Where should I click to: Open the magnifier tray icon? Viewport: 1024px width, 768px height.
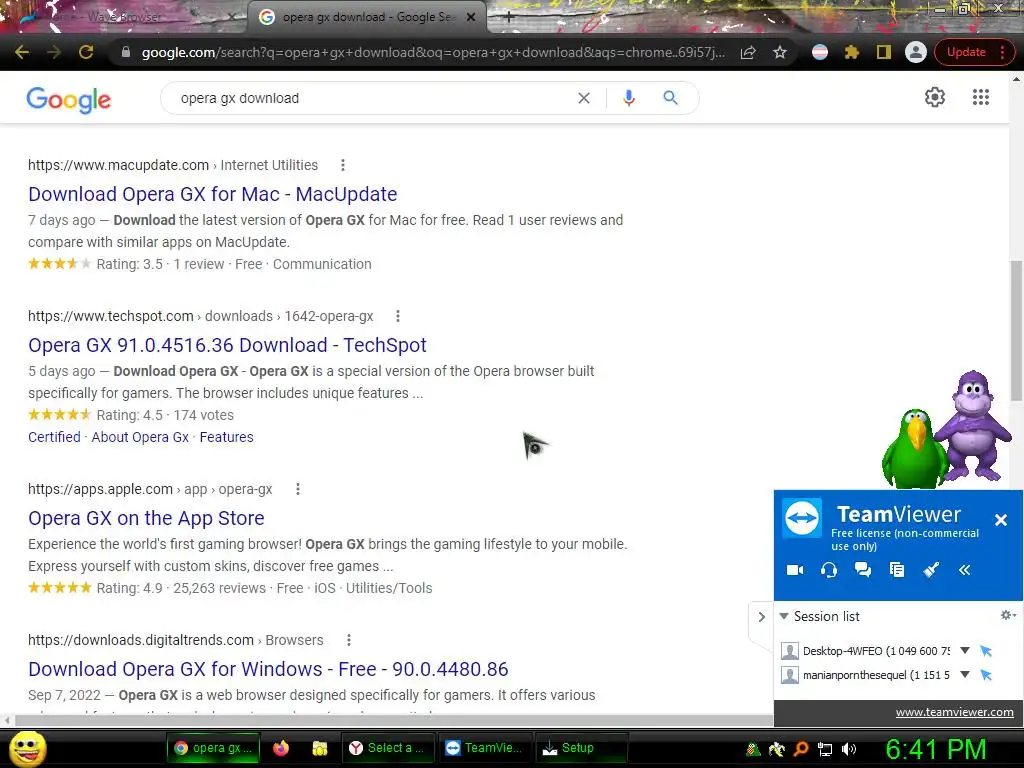(x=801, y=749)
